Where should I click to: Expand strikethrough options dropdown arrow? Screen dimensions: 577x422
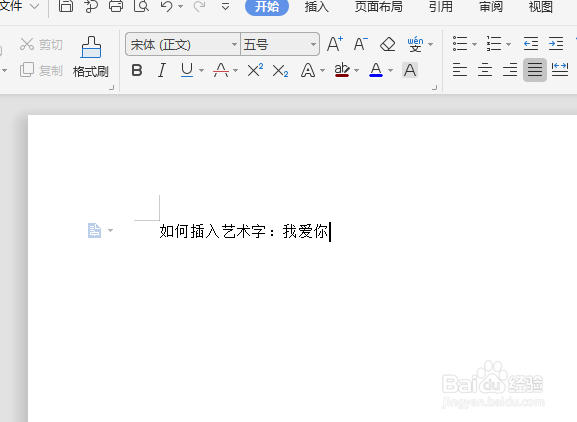coord(235,70)
